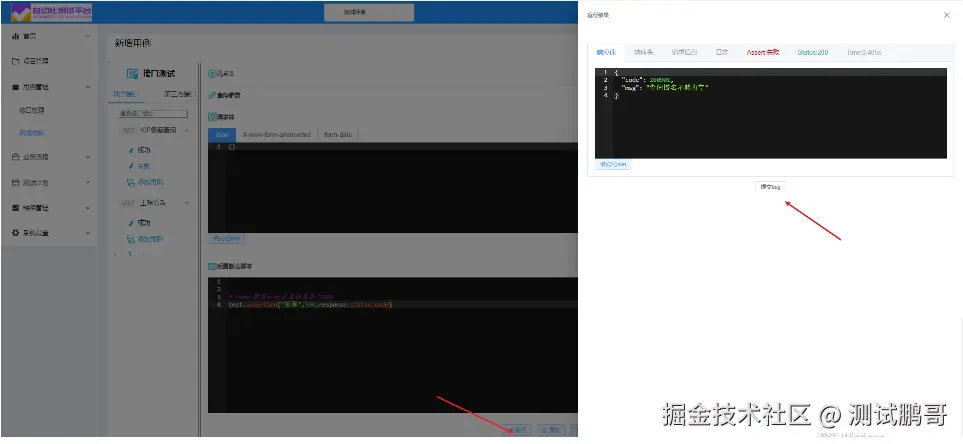
Task: Switch to the 第三方接口 tab
Action: pyautogui.click(x=179, y=95)
